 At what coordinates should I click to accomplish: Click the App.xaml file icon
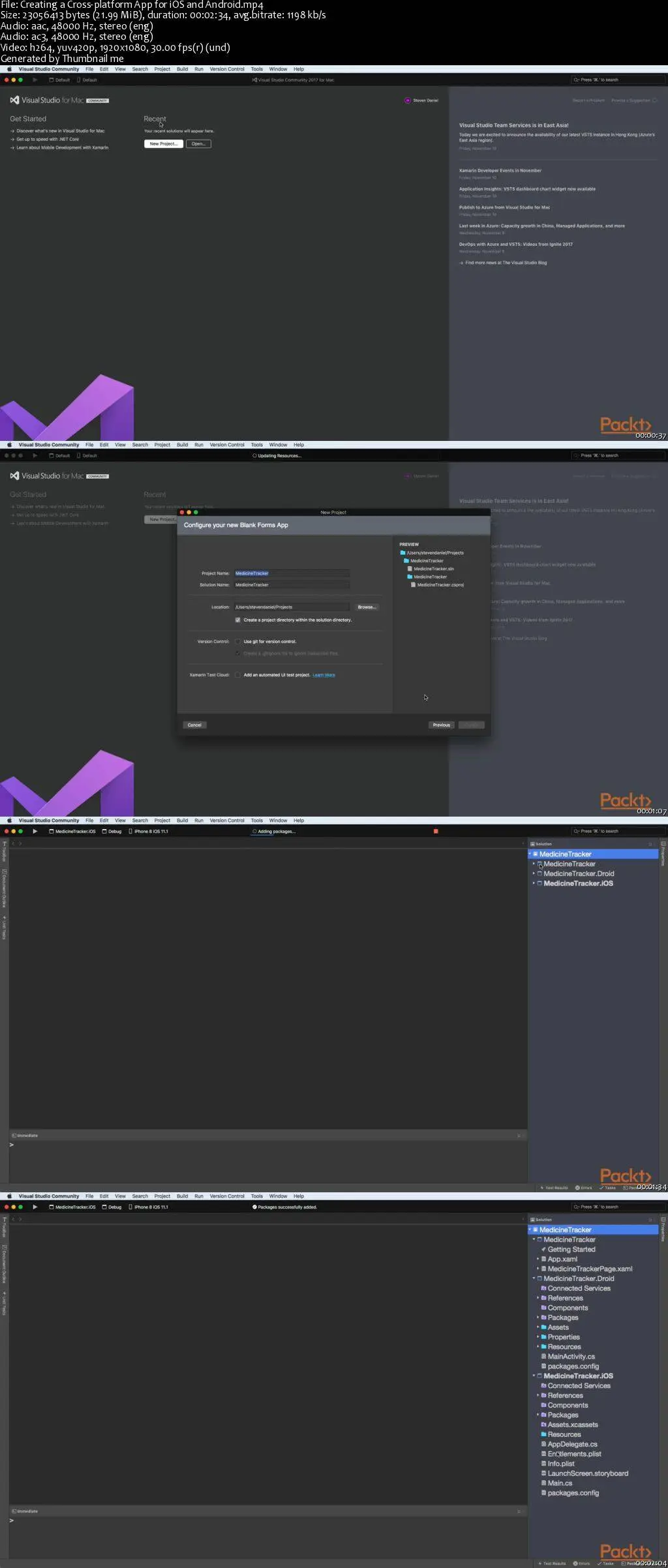point(544,1259)
